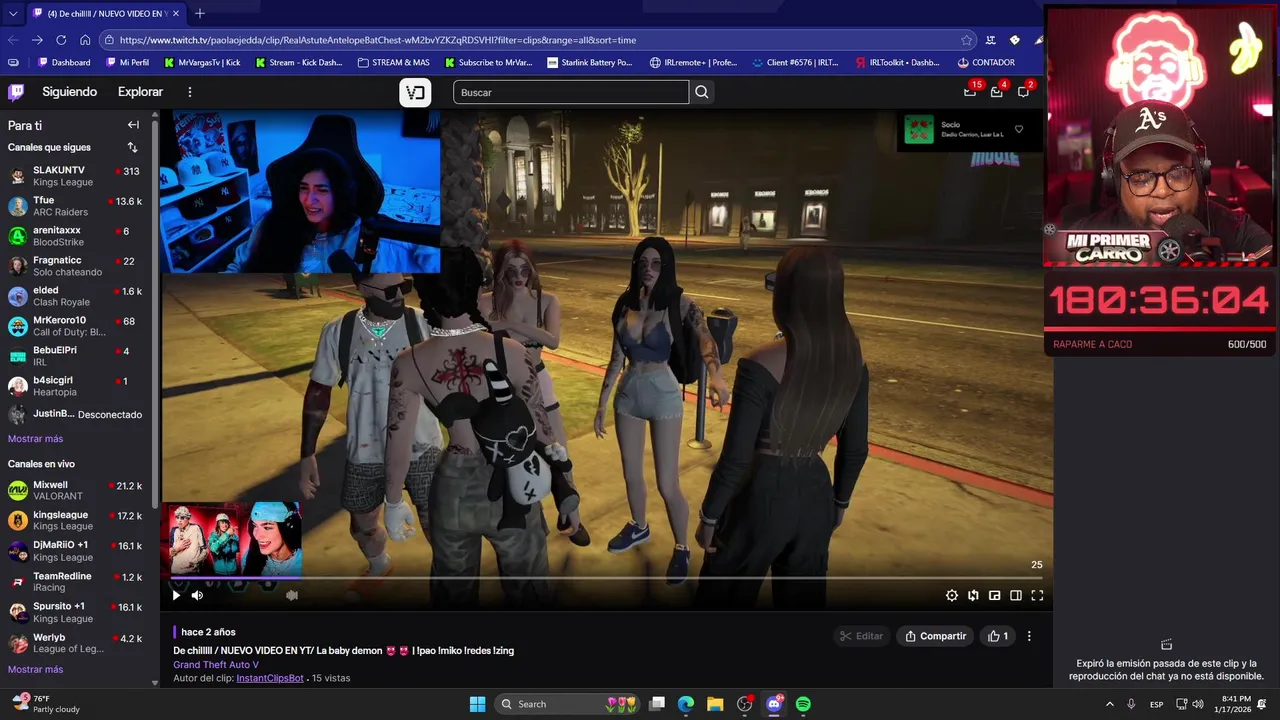This screenshot has width=1280, height=720.
Task: Open File Explorer from taskbar
Action: click(715, 704)
